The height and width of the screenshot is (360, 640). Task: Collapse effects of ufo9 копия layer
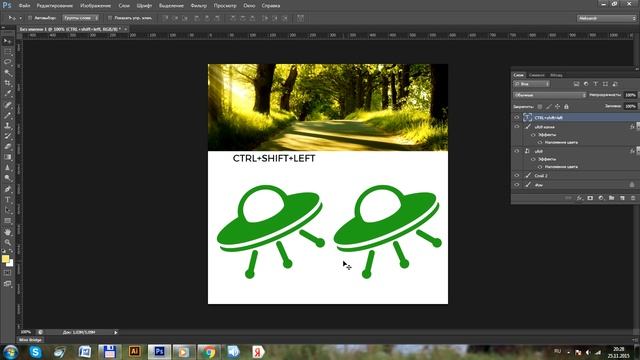tap(638, 127)
